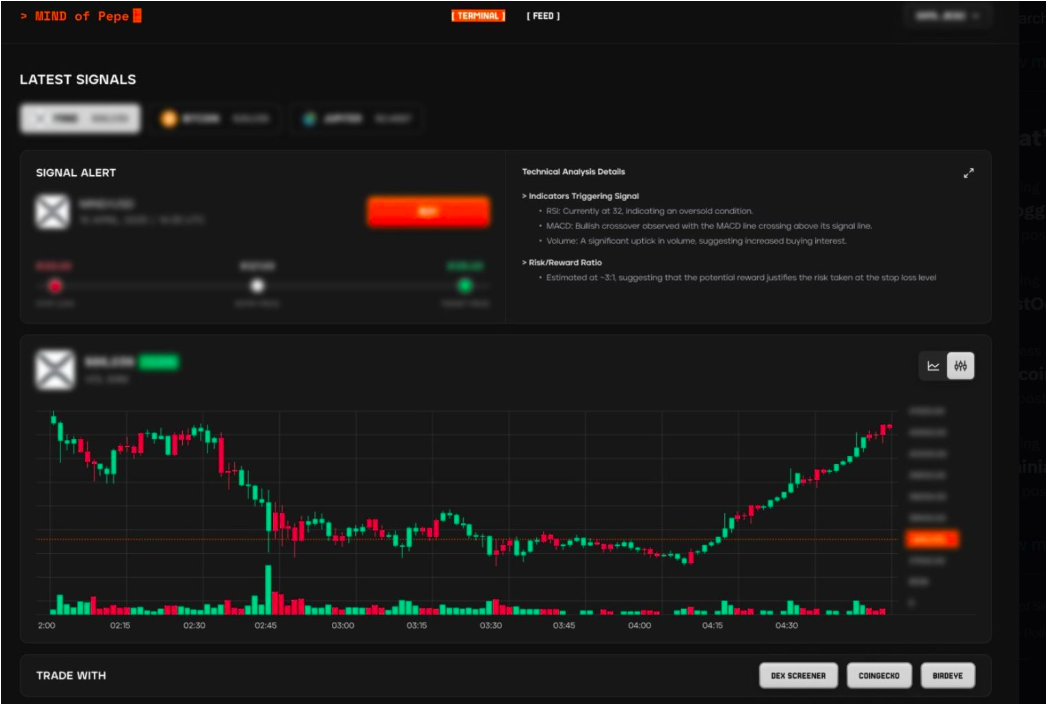
Task: Select the first highlighted white signal chip
Action: tap(80, 119)
